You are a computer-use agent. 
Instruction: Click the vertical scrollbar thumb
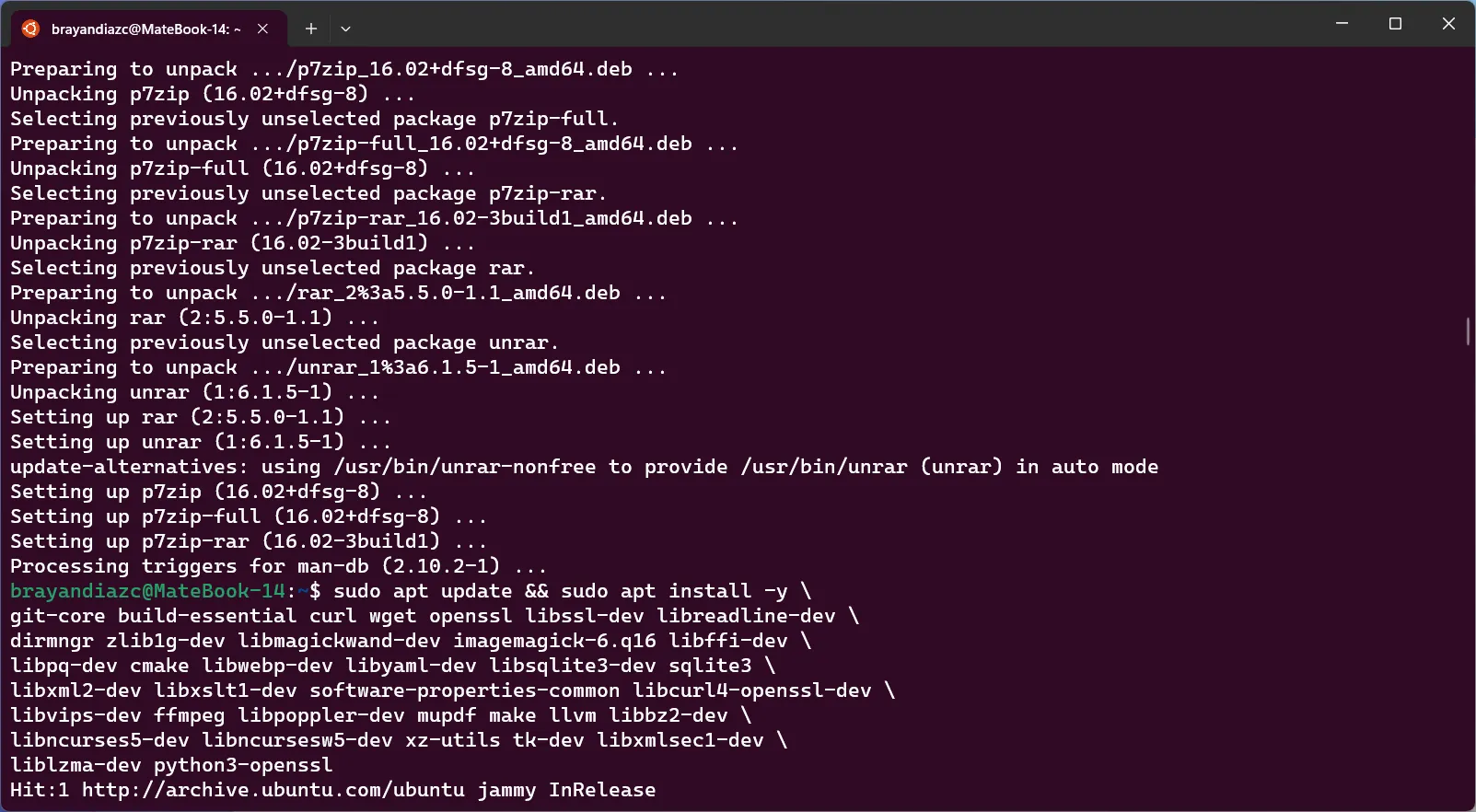pos(1468,331)
